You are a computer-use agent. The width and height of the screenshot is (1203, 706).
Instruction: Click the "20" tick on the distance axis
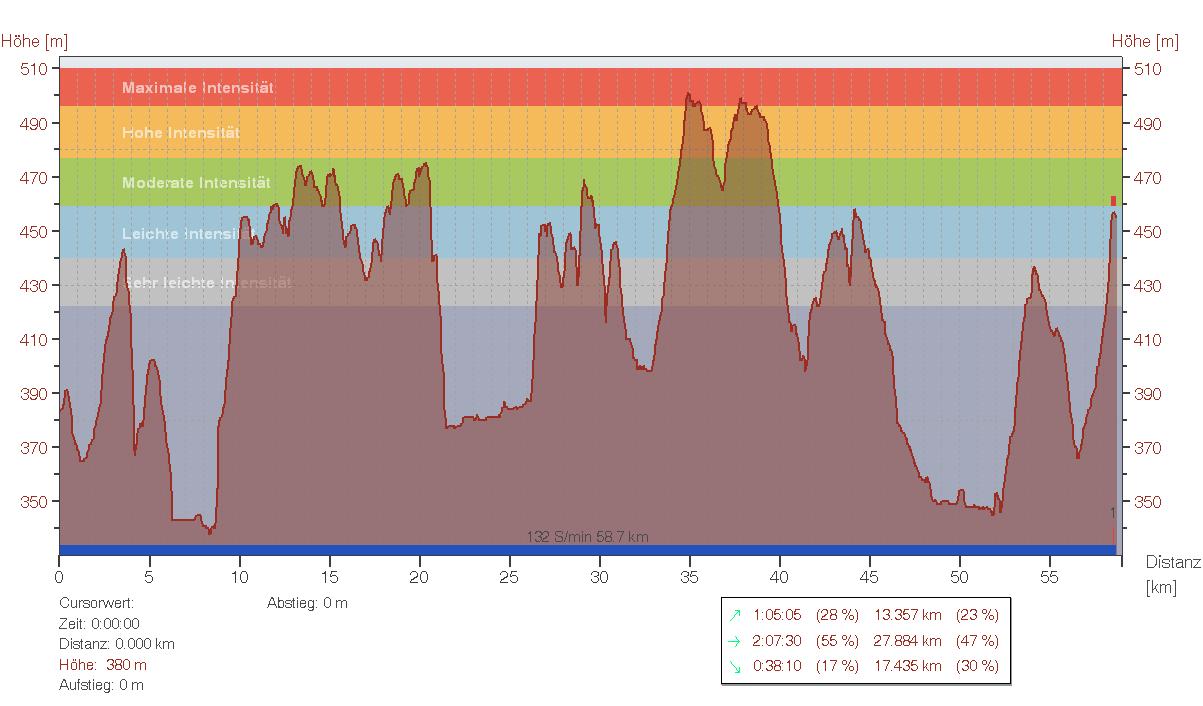(419, 577)
